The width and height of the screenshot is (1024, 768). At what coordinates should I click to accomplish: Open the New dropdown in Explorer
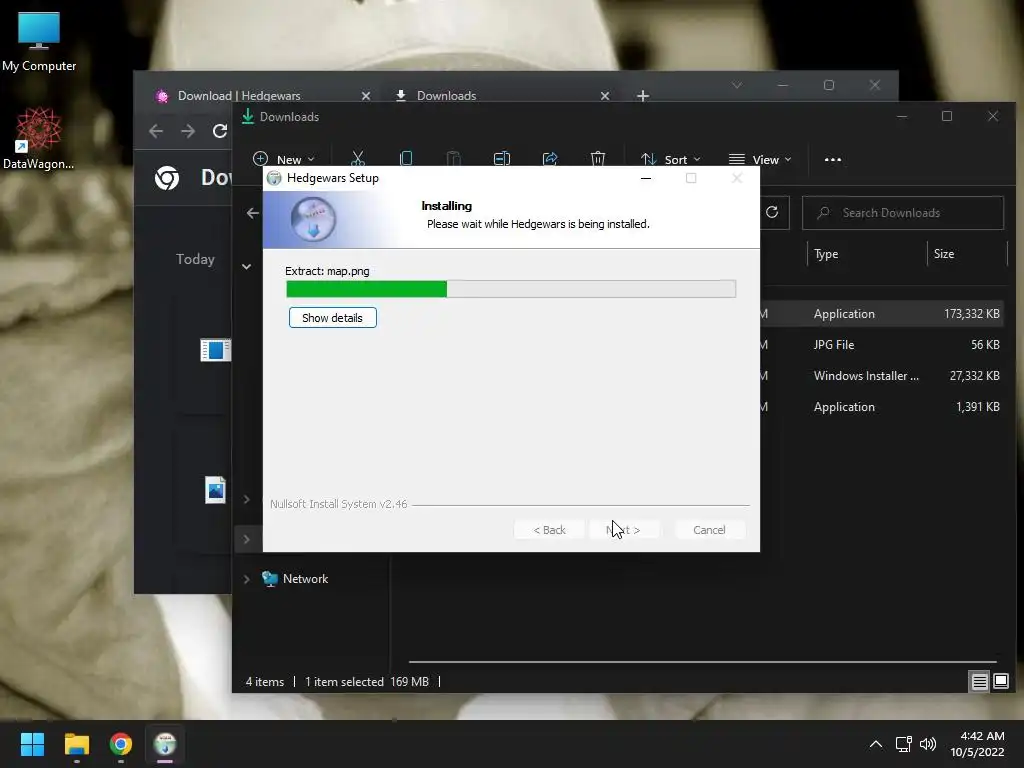pos(283,159)
